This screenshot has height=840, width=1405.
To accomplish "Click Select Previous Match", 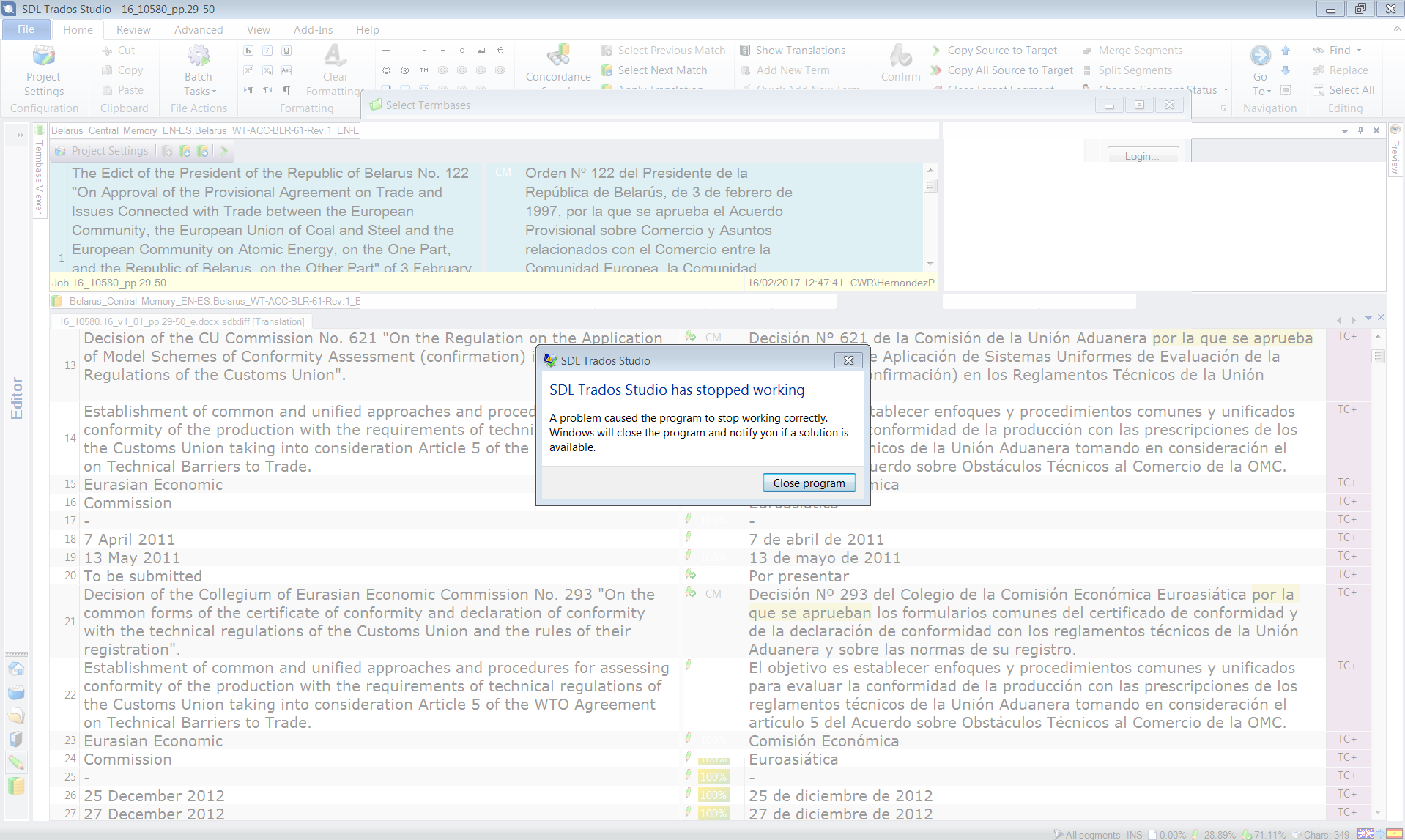I will coord(663,51).
